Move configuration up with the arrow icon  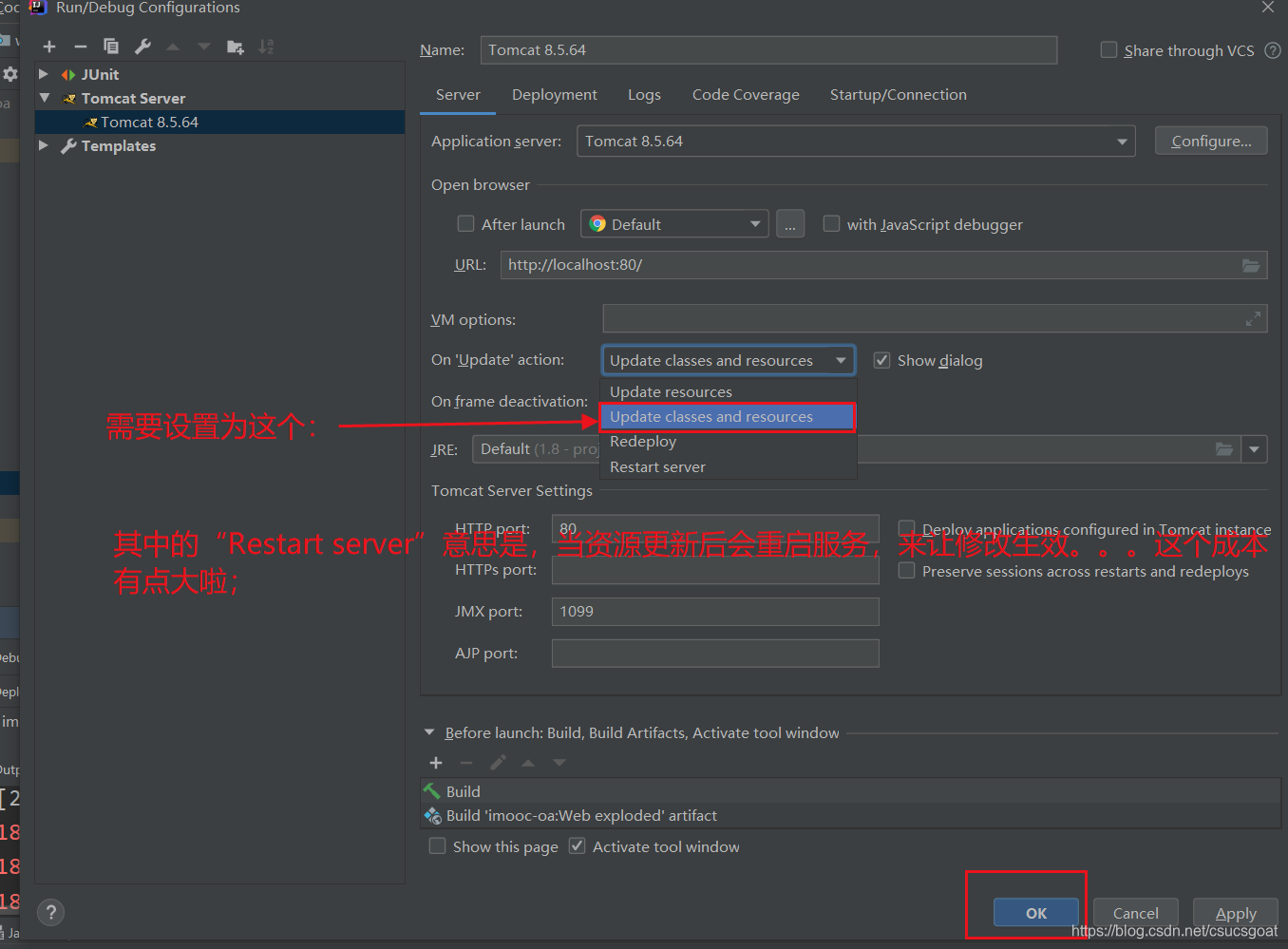tap(173, 47)
